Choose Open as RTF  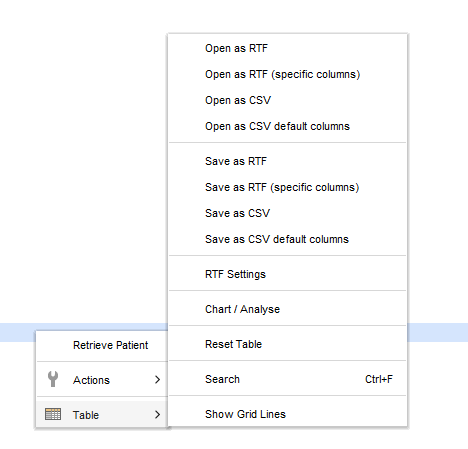(287, 48)
